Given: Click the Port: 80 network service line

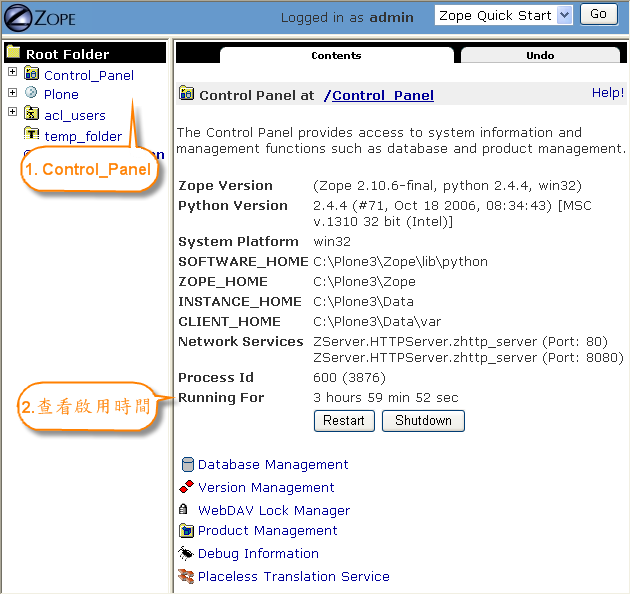Looking at the screenshot, I should coord(460,342).
